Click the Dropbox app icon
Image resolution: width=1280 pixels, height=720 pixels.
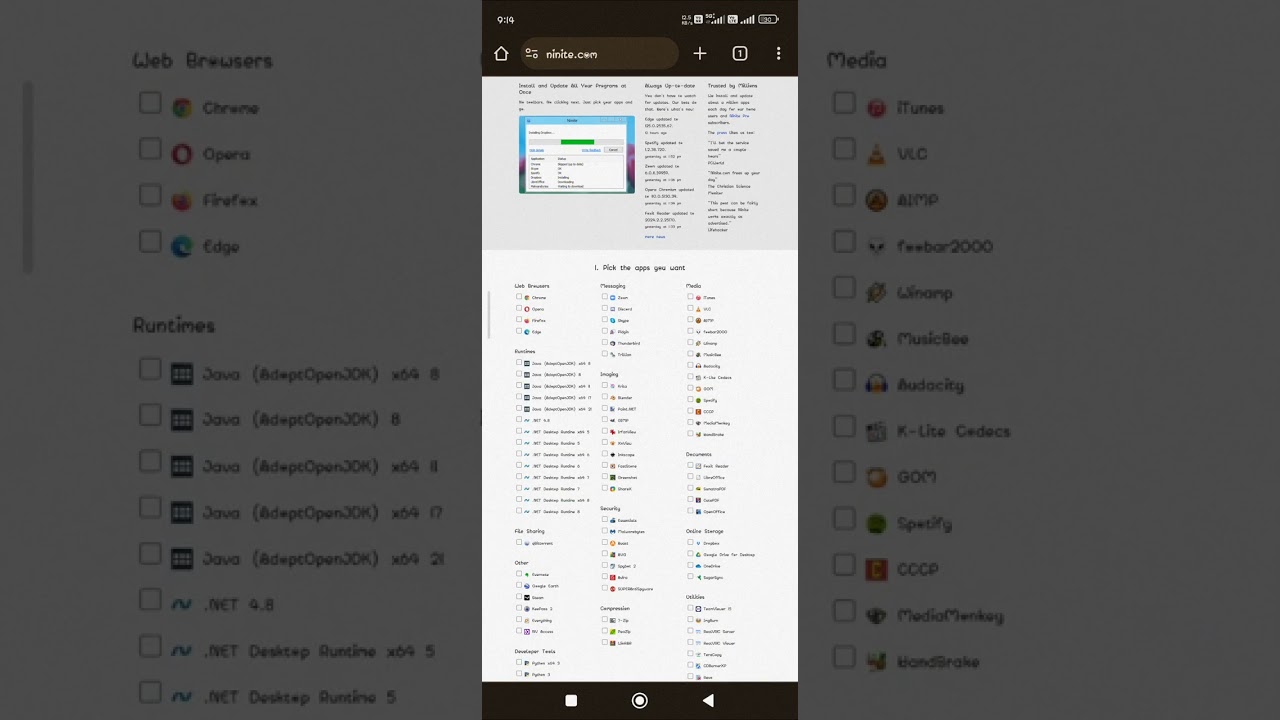pyautogui.click(x=699, y=543)
